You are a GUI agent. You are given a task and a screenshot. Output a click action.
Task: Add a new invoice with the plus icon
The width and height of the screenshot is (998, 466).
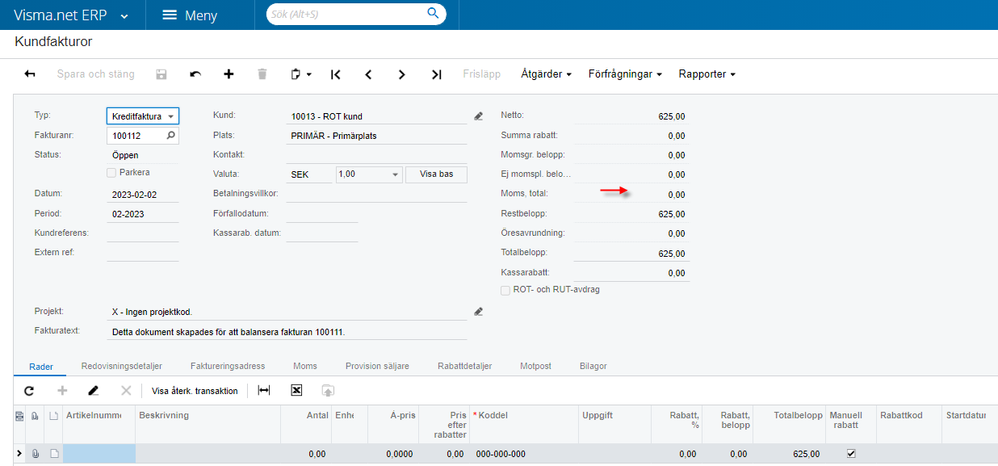coord(228,74)
